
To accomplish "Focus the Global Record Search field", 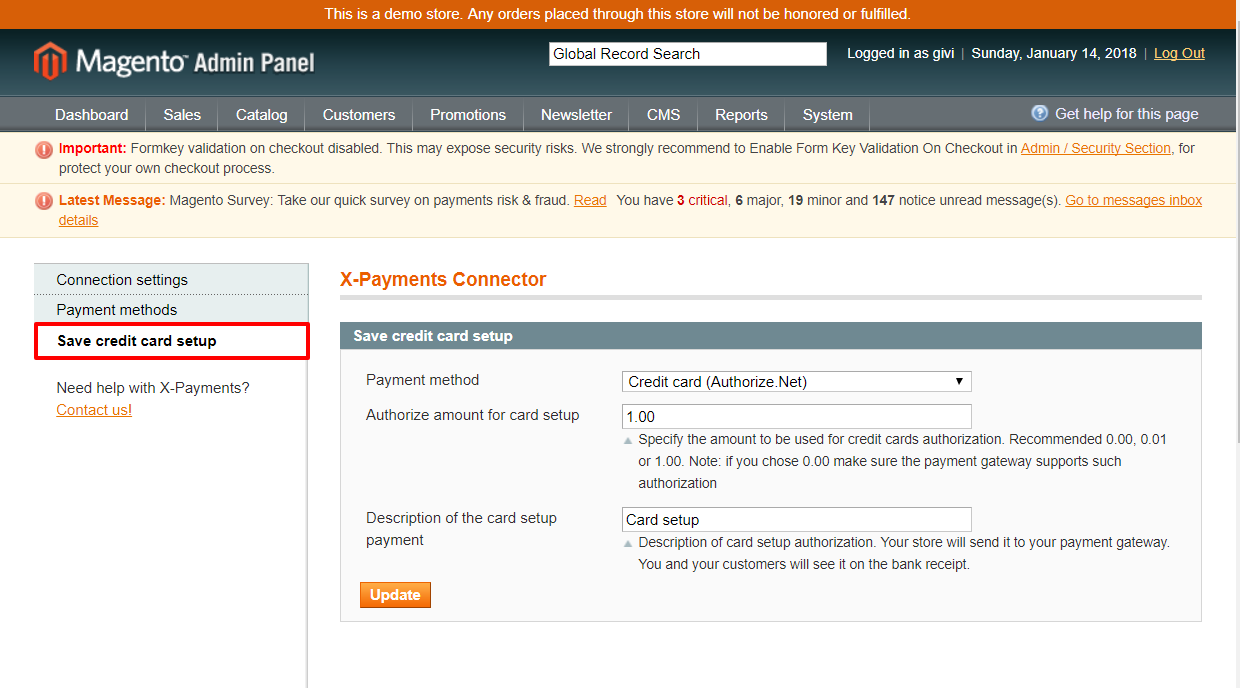I will click(688, 54).
